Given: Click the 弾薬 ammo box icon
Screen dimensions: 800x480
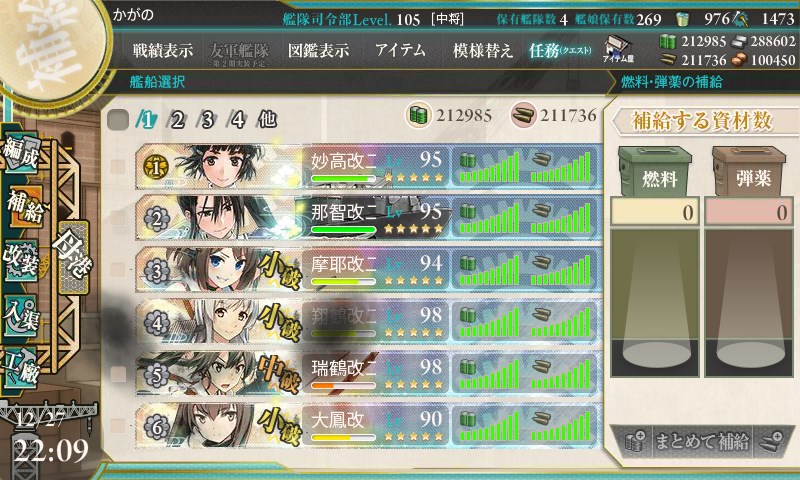Looking at the screenshot, I should click(748, 171).
